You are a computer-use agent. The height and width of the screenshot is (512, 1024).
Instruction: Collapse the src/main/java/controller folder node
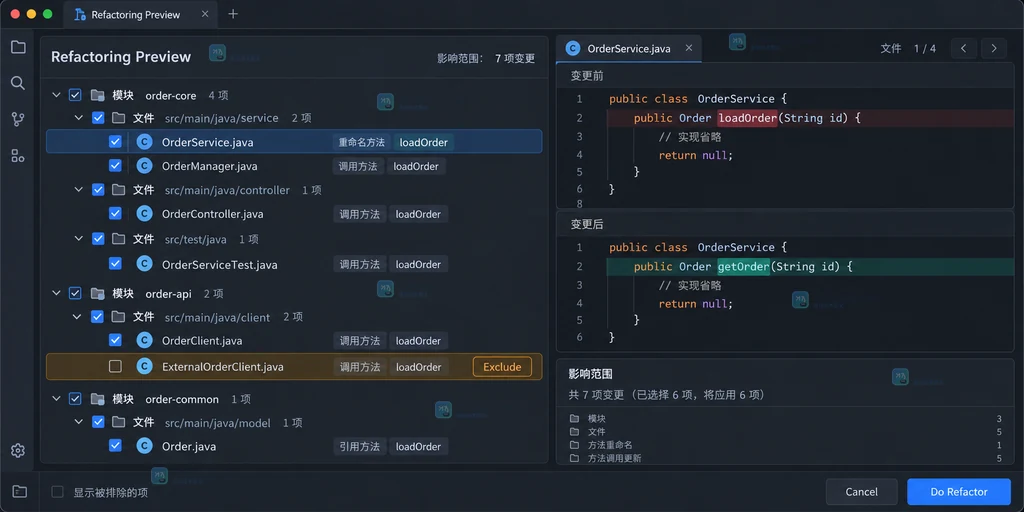click(x=78, y=190)
